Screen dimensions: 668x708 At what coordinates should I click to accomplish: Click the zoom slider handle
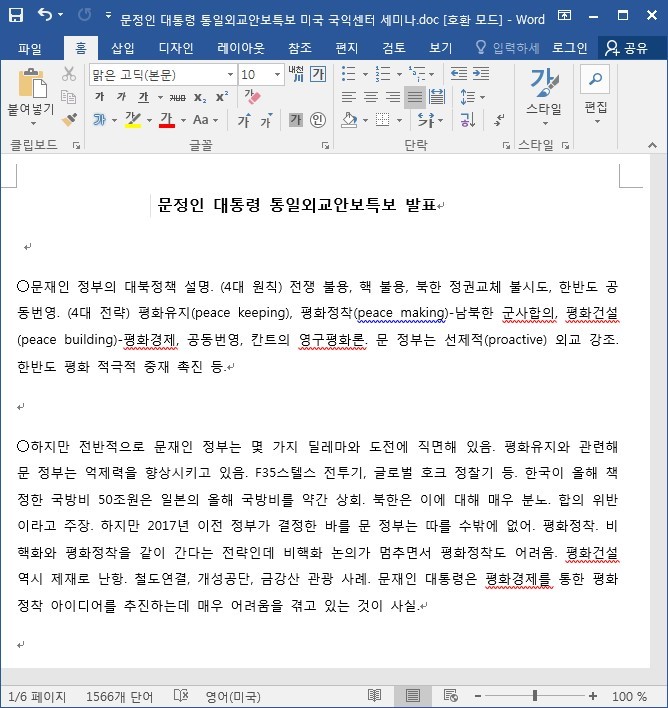535,696
